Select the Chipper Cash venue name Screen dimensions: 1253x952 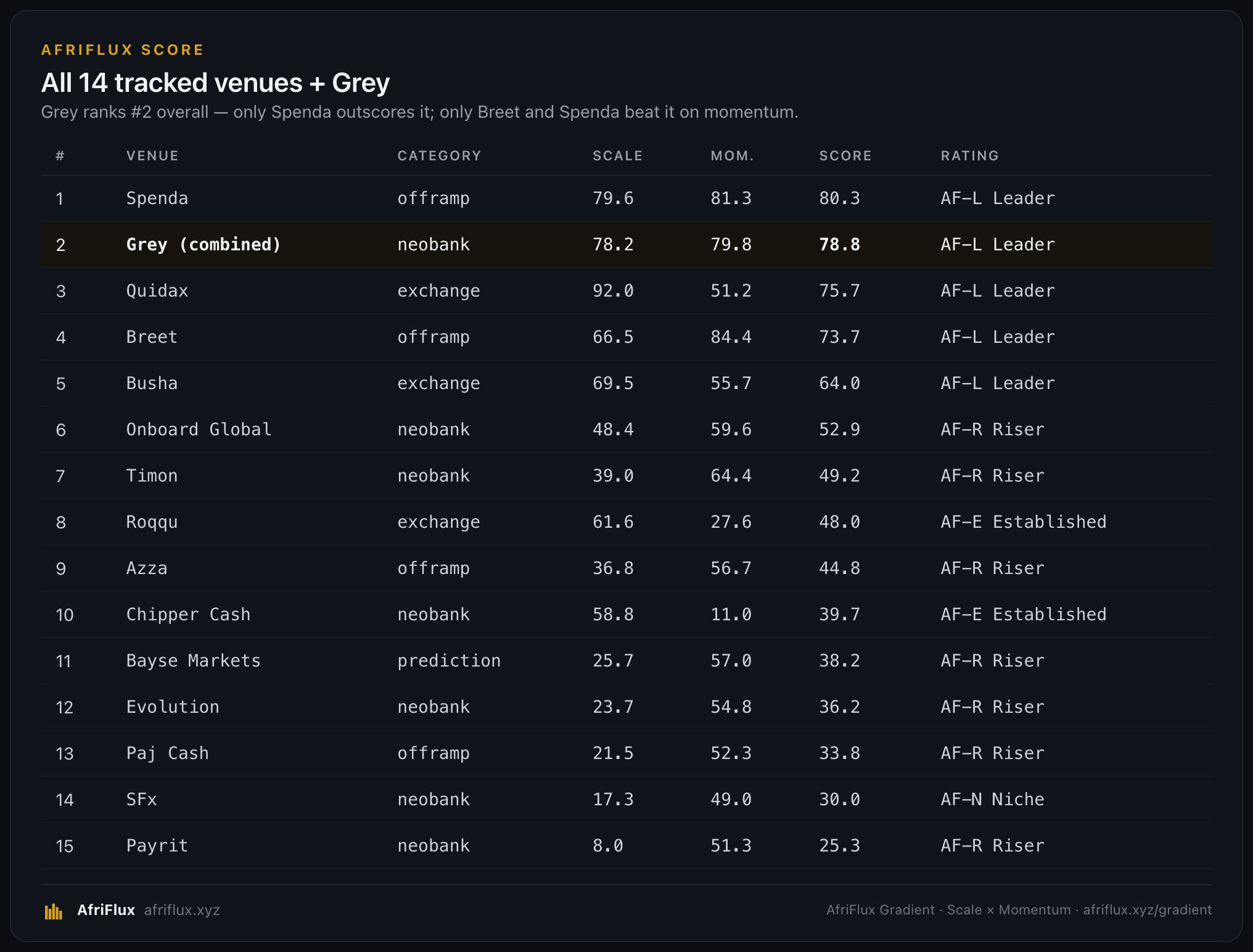[188, 615]
